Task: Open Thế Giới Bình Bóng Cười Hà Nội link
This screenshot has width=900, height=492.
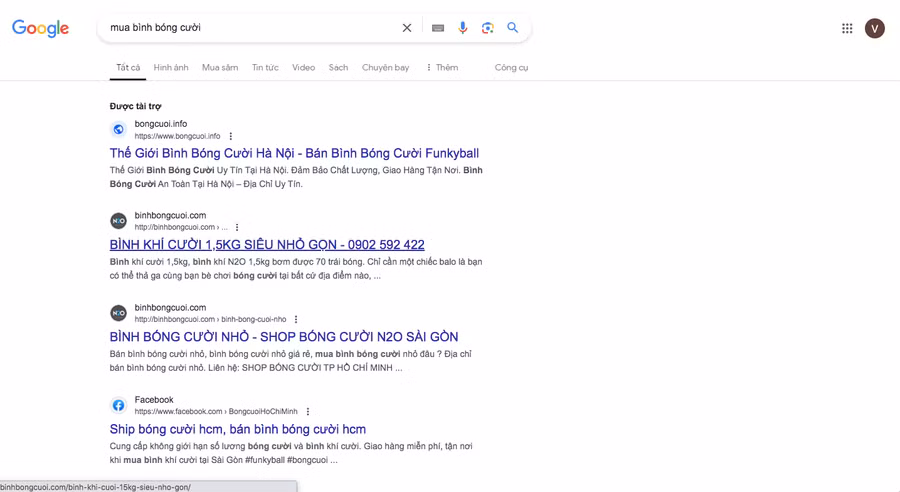Action: click(x=294, y=153)
